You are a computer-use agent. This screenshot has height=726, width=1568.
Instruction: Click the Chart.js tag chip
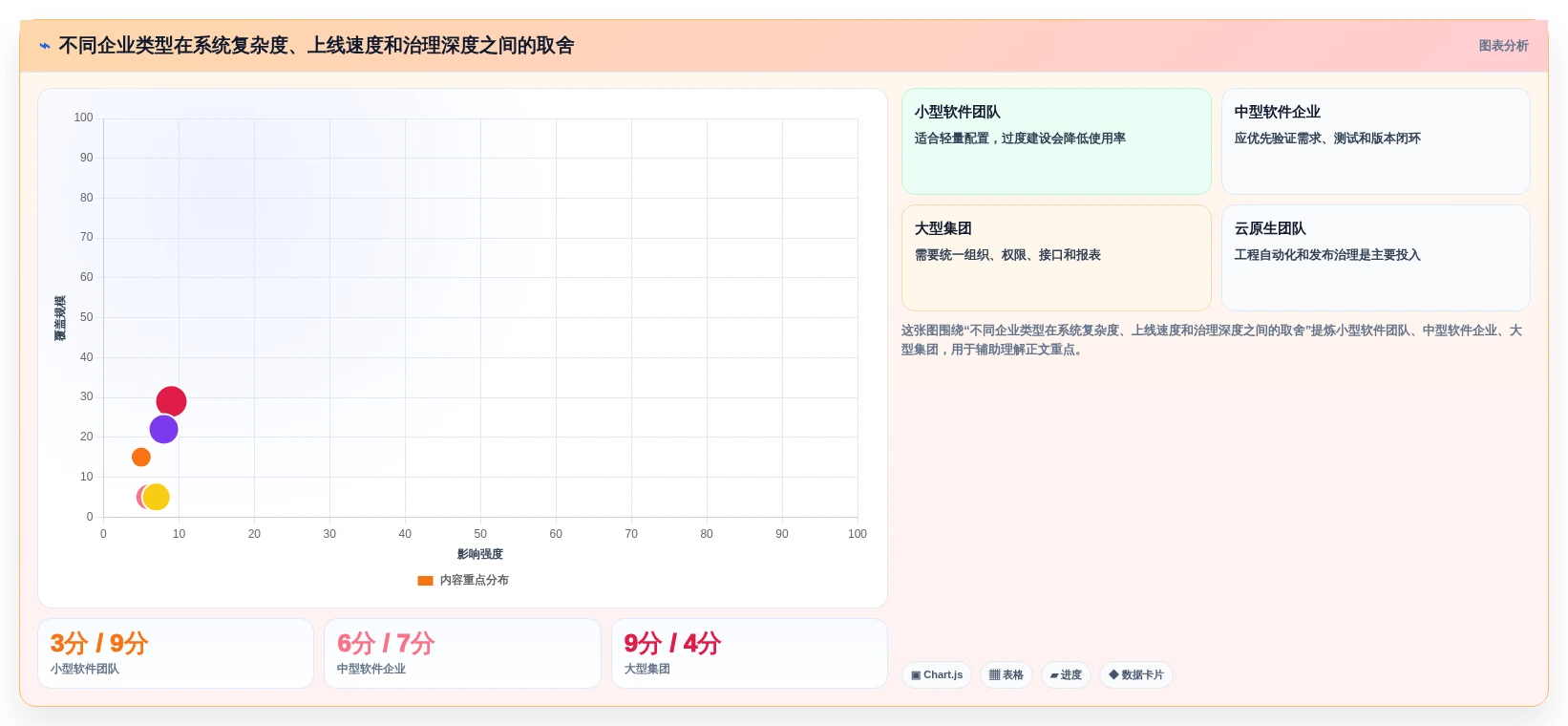coord(937,675)
